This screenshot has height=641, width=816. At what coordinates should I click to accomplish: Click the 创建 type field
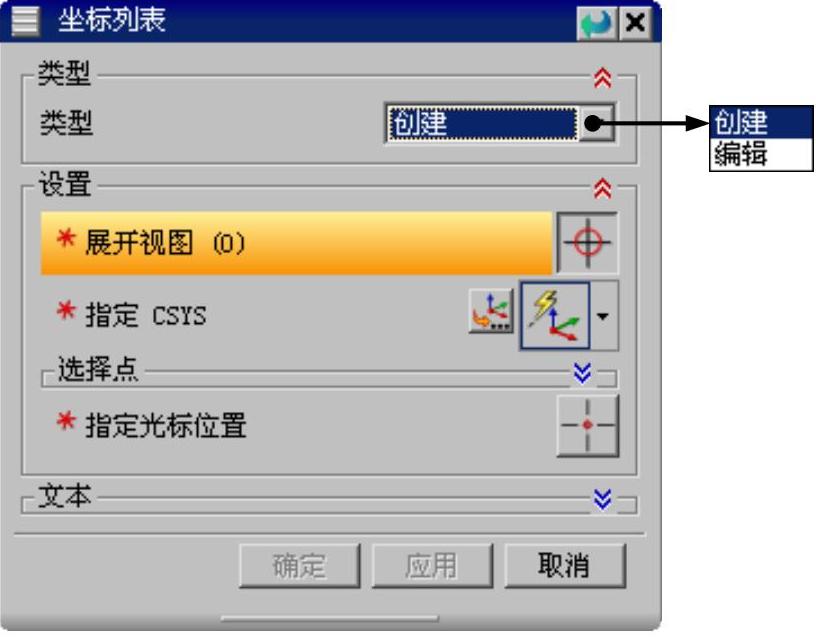click(x=482, y=123)
